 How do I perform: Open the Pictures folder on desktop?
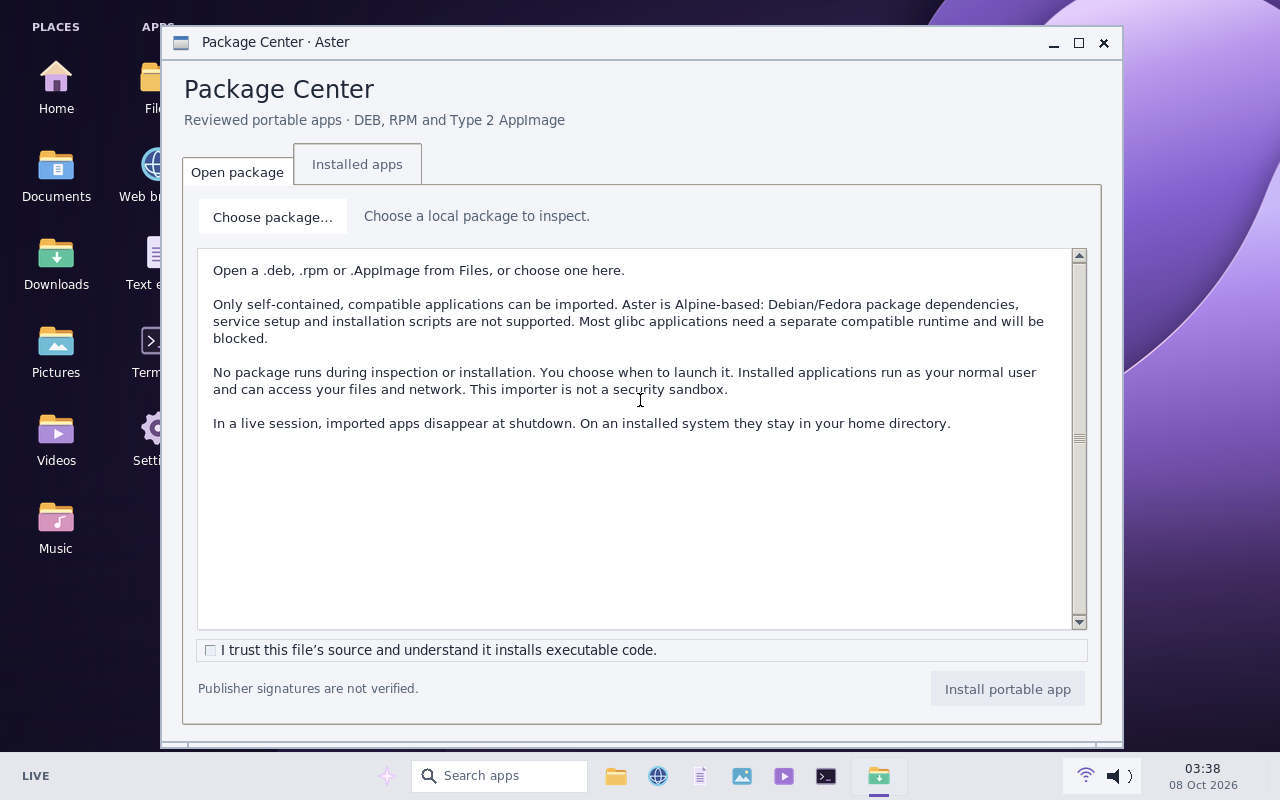point(56,352)
